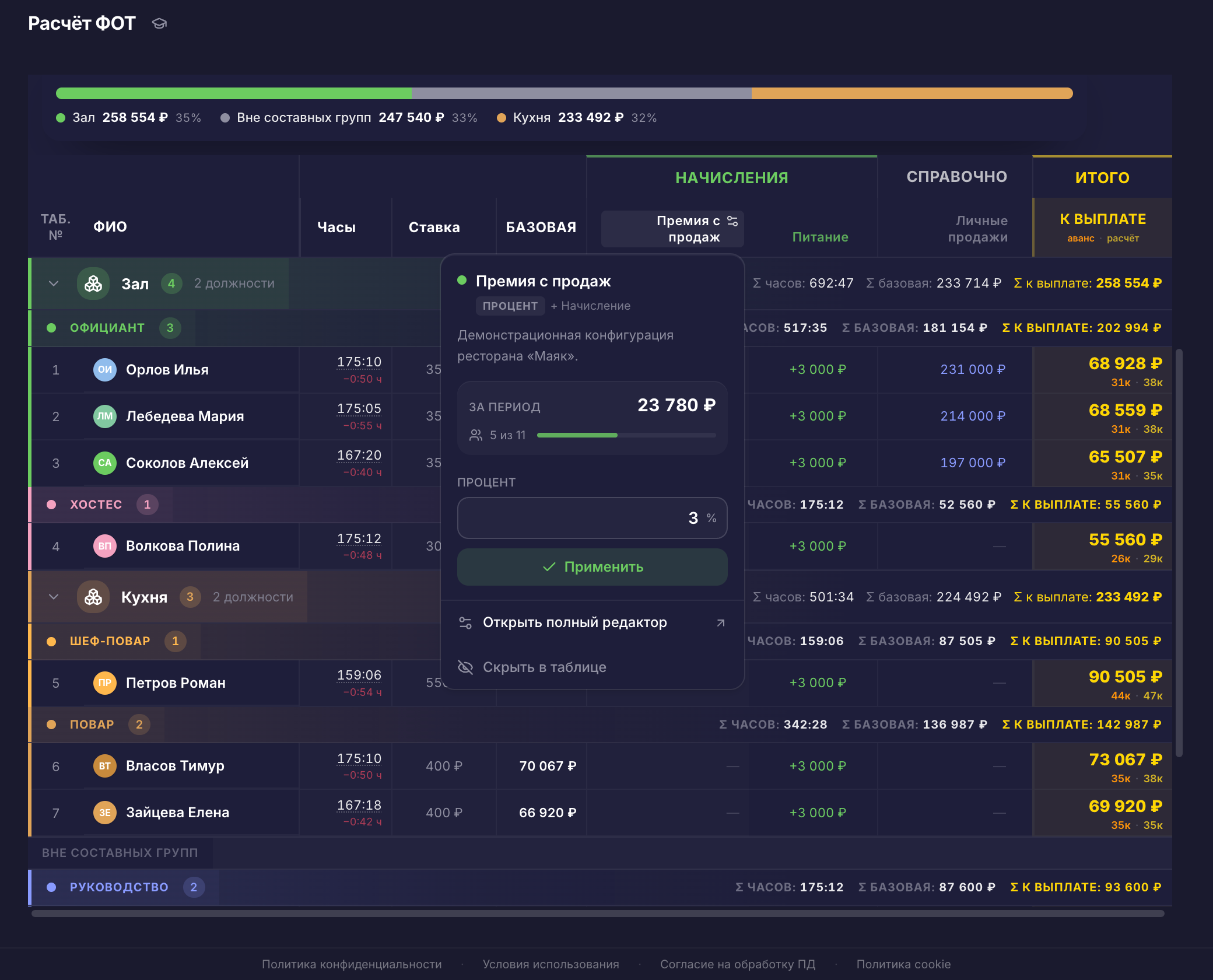Collapse the Кухня group chevron
The width and height of the screenshot is (1213, 980).
point(54,597)
